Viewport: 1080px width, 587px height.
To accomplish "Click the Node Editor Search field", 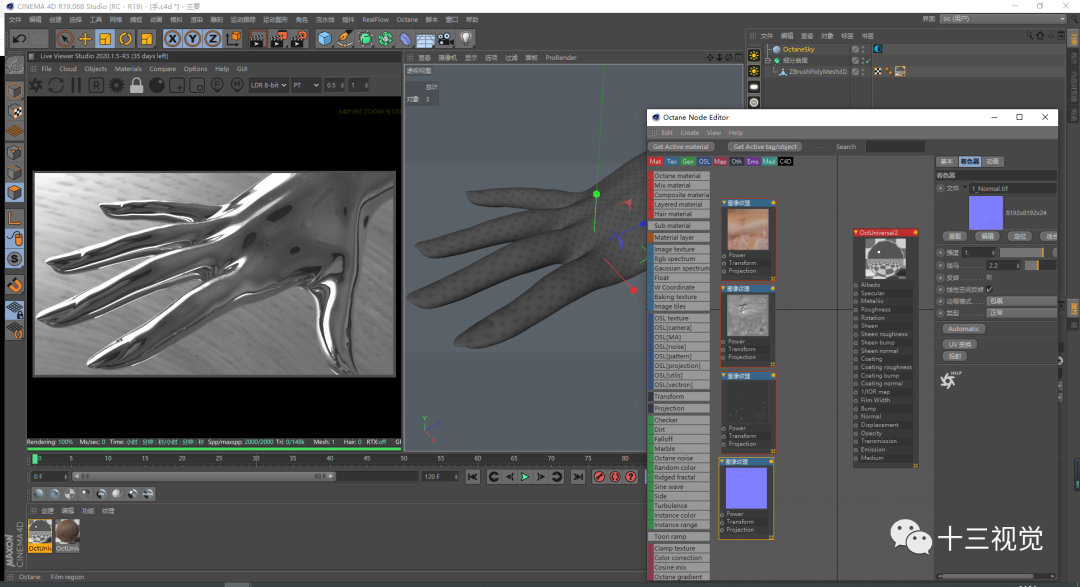I will point(895,147).
